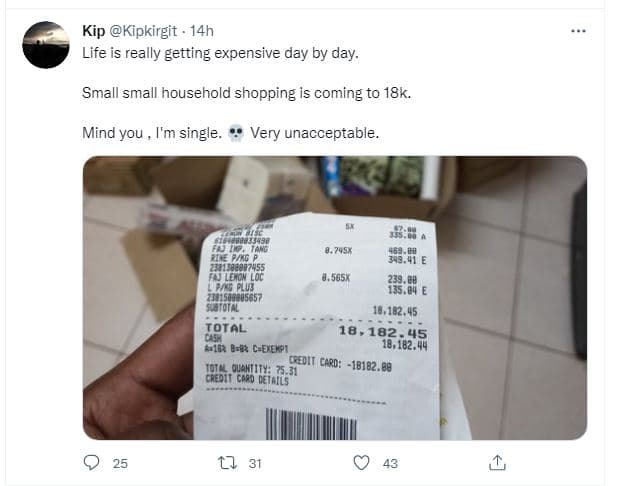Click the retweet count 31
The image size is (618, 486).
(x=255, y=463)
